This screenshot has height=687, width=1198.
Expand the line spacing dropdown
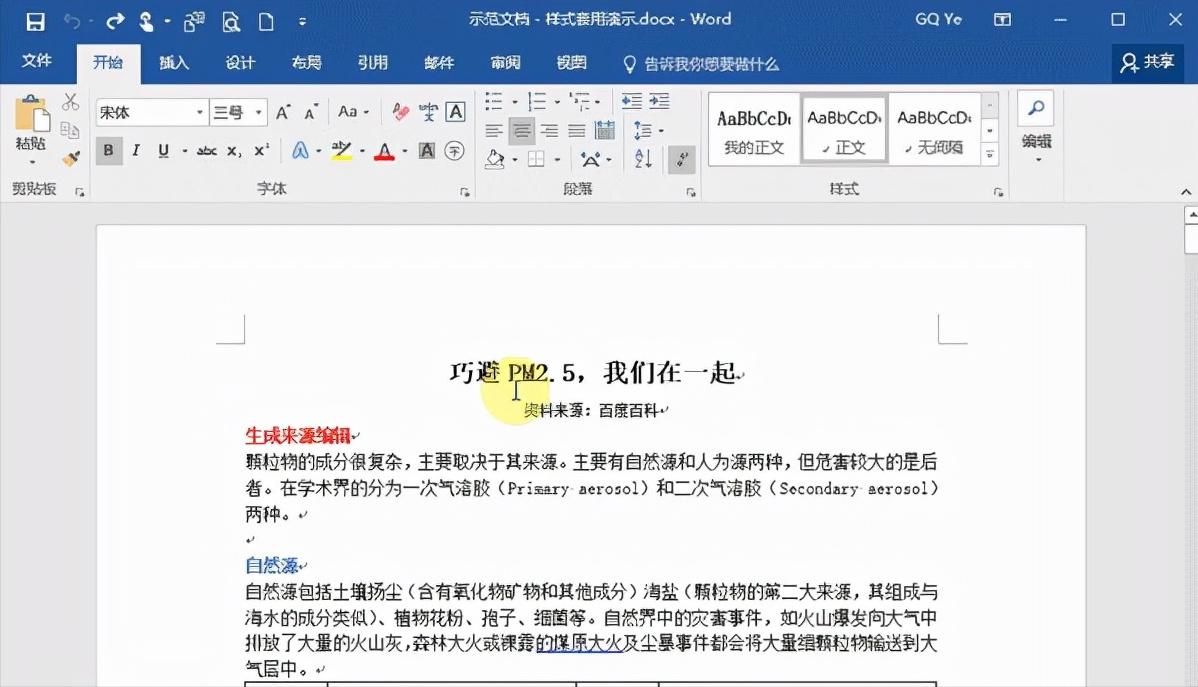(660, 131)
